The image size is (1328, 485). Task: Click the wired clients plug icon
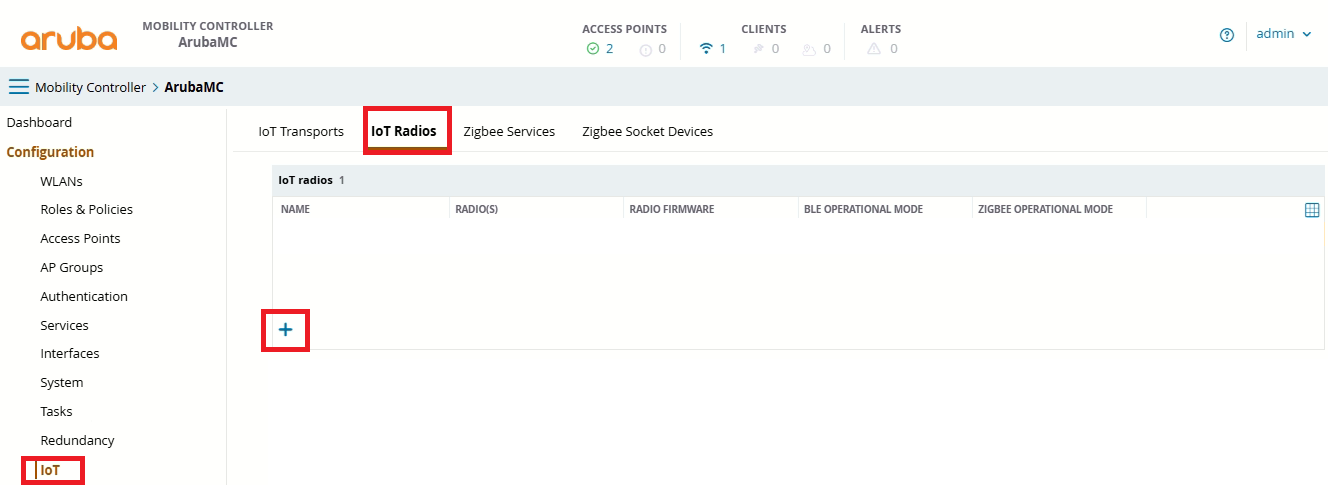[x=759, y=48]
